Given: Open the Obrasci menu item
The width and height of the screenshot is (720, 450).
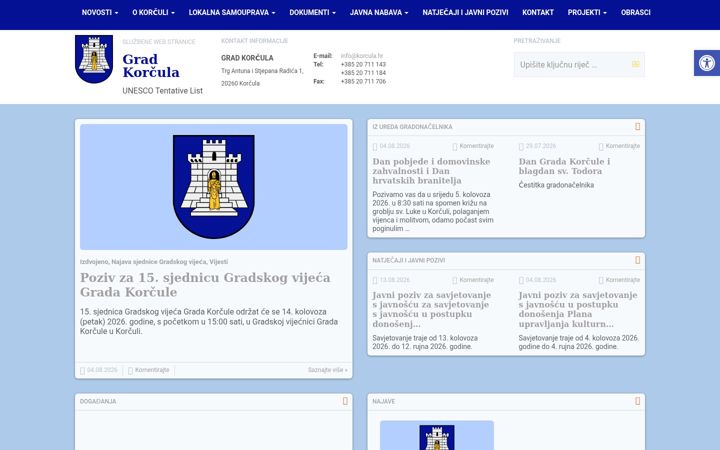Looking at the screenshot, I should pyautogui.click(x=636, y=12).
